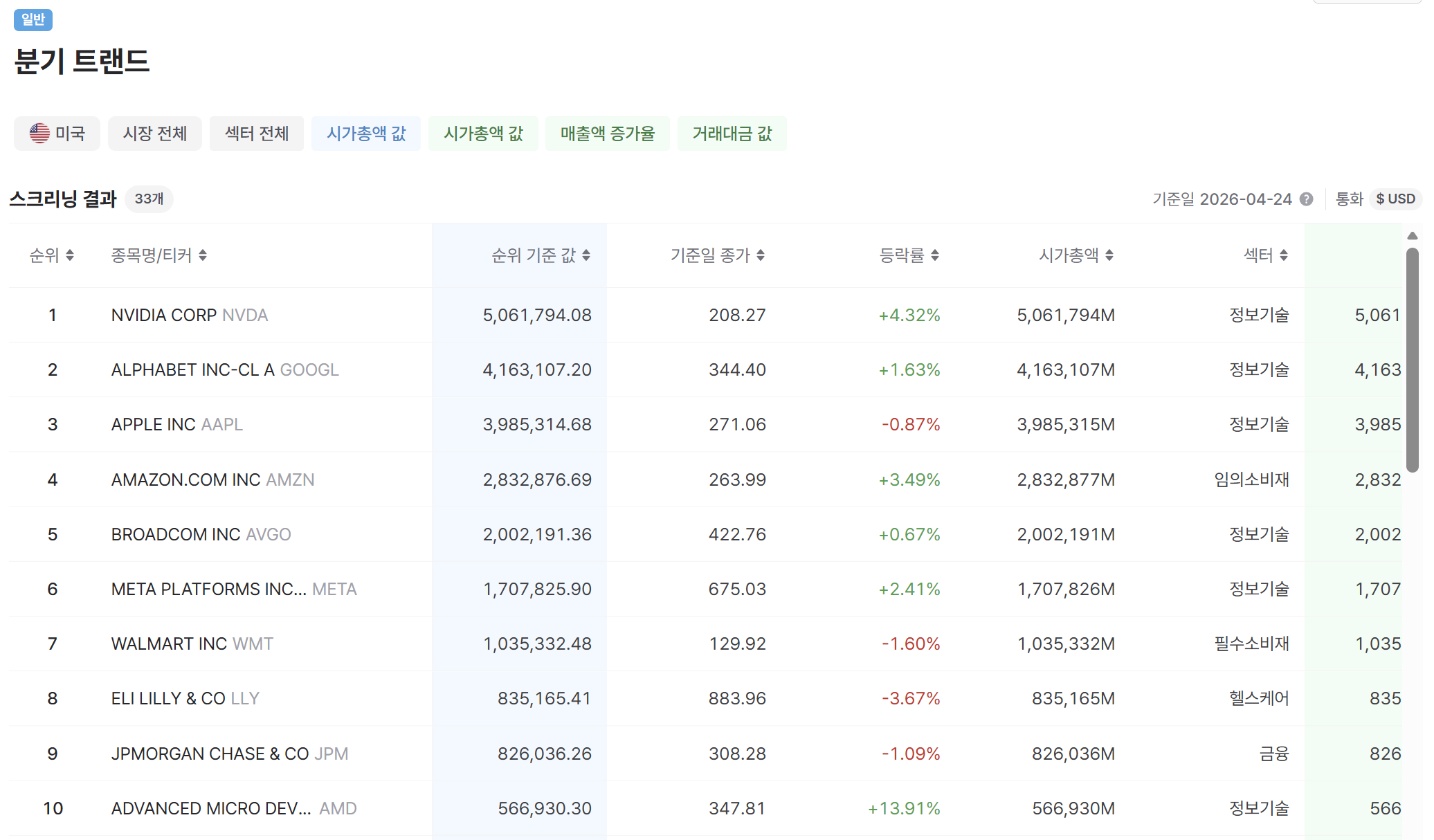Click the -3.67% change for Eli Lilly
The width and height of the screenshot is (1434, 840).
point(911,698)
